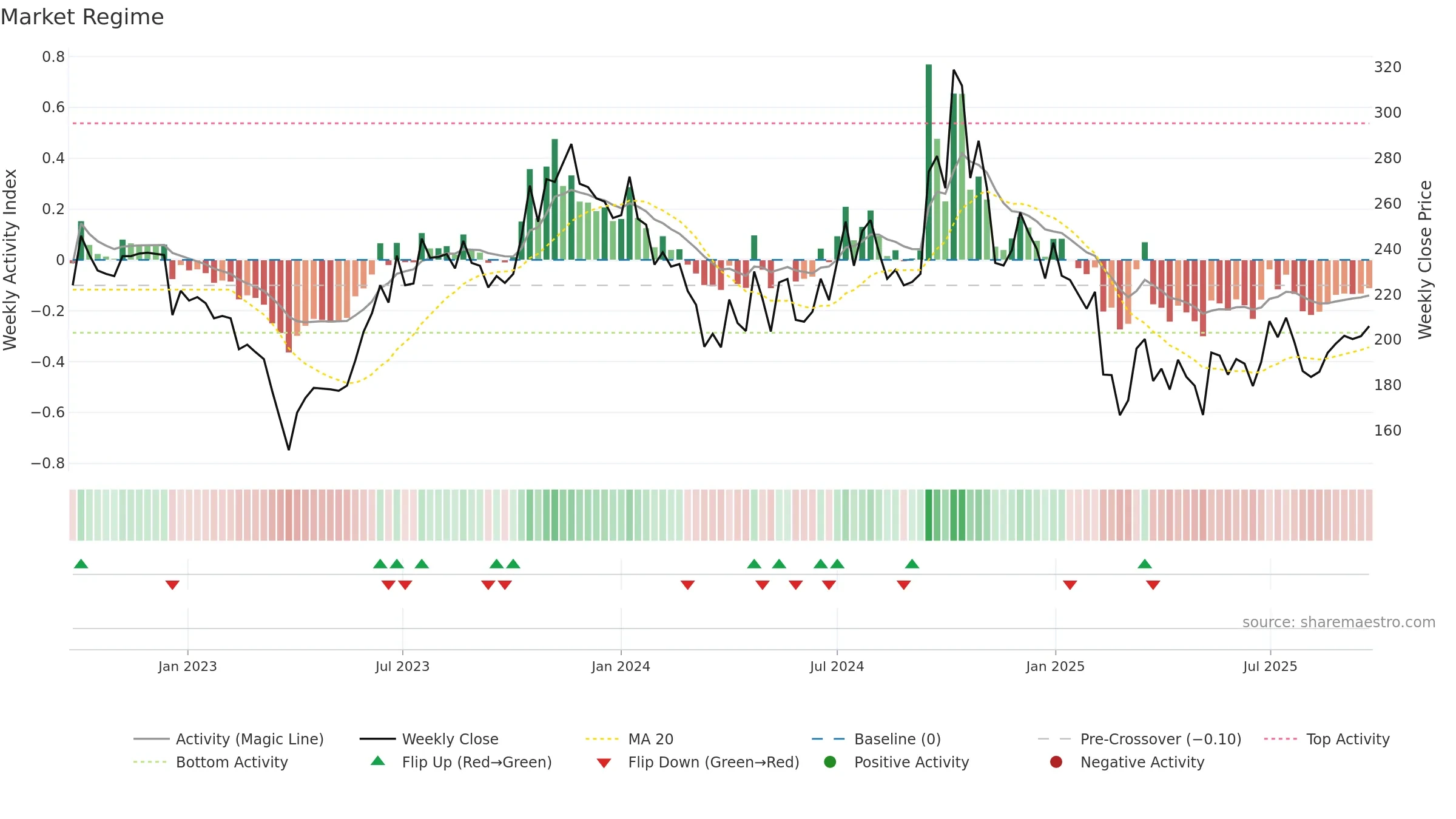The width and height of the screenshot is (1456, 819).
Task: Click the 240 price axis tick label
Action: [x=1388, y=249]
